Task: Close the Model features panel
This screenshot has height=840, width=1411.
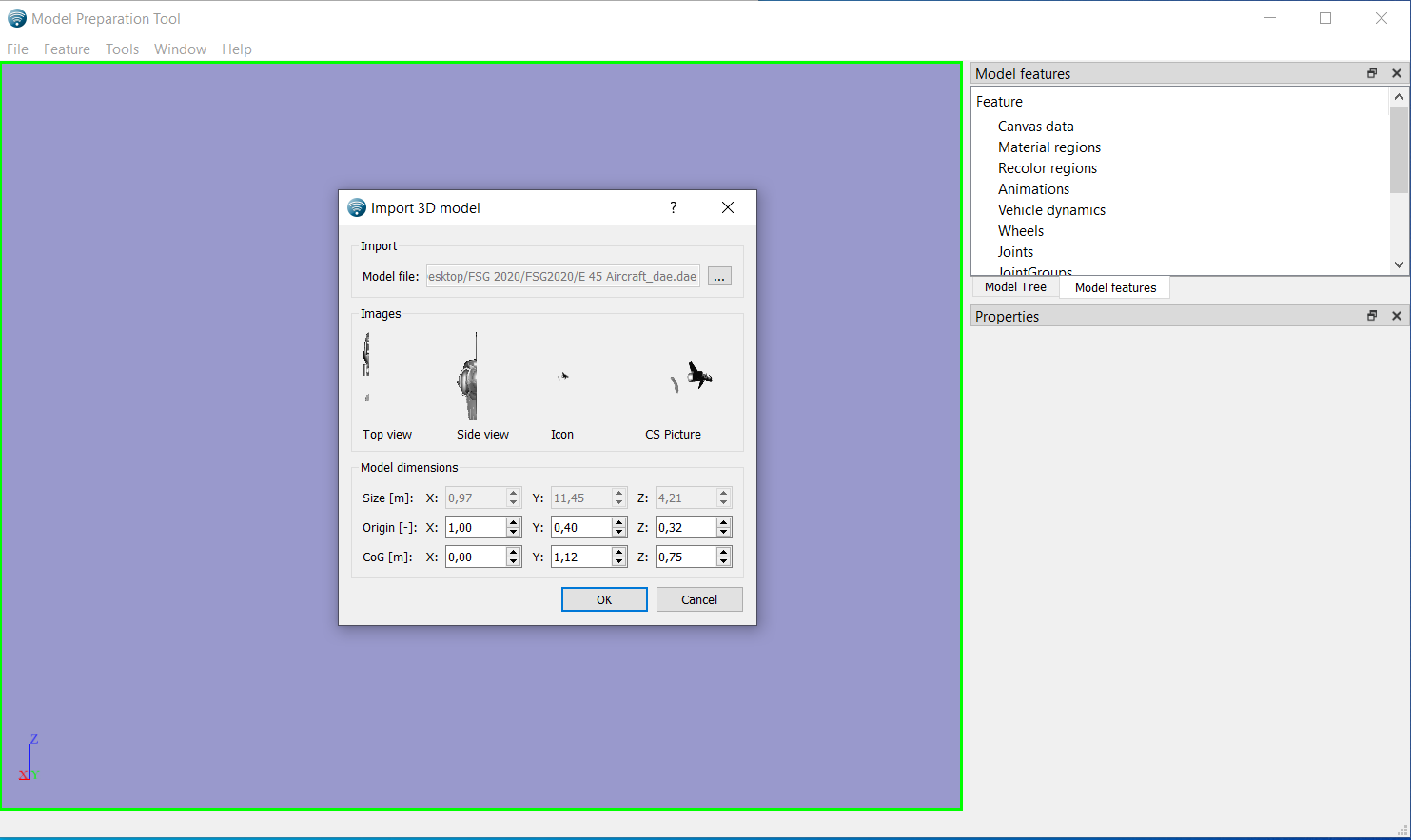Action: tap(1397, 73)
